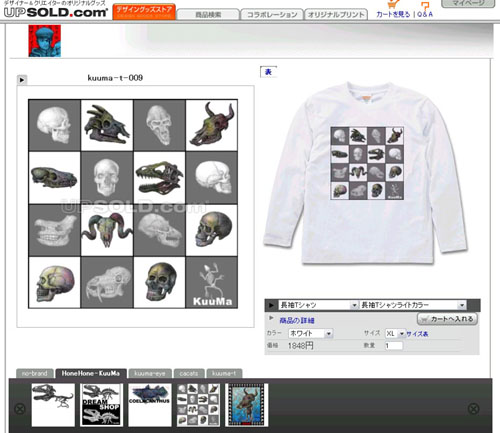Open the 商品検索 tab

[208, 15]
